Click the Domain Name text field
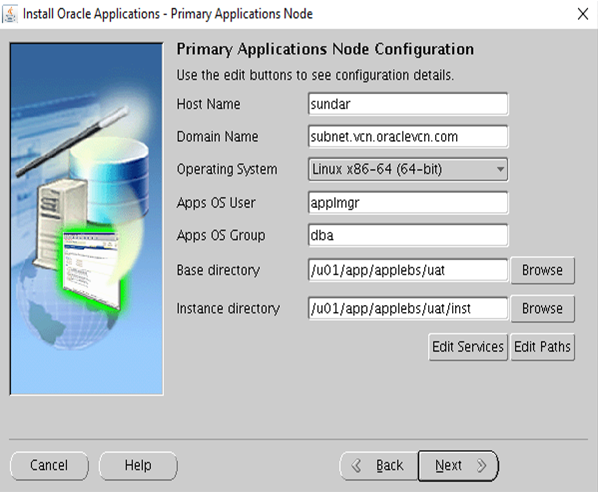Viewport: 598px width, 492px height. 408,137
